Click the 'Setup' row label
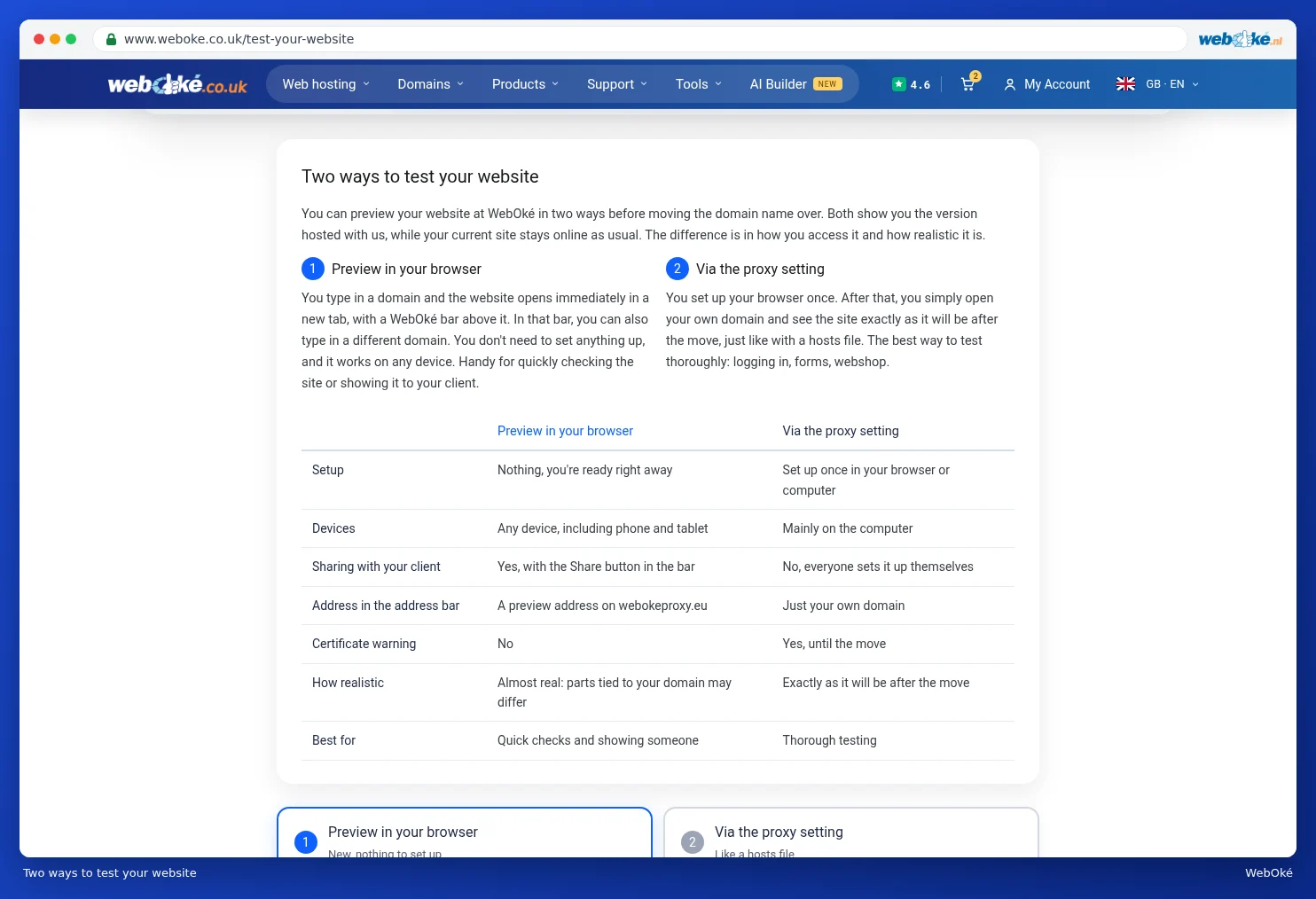 click(x=328, y=470)
